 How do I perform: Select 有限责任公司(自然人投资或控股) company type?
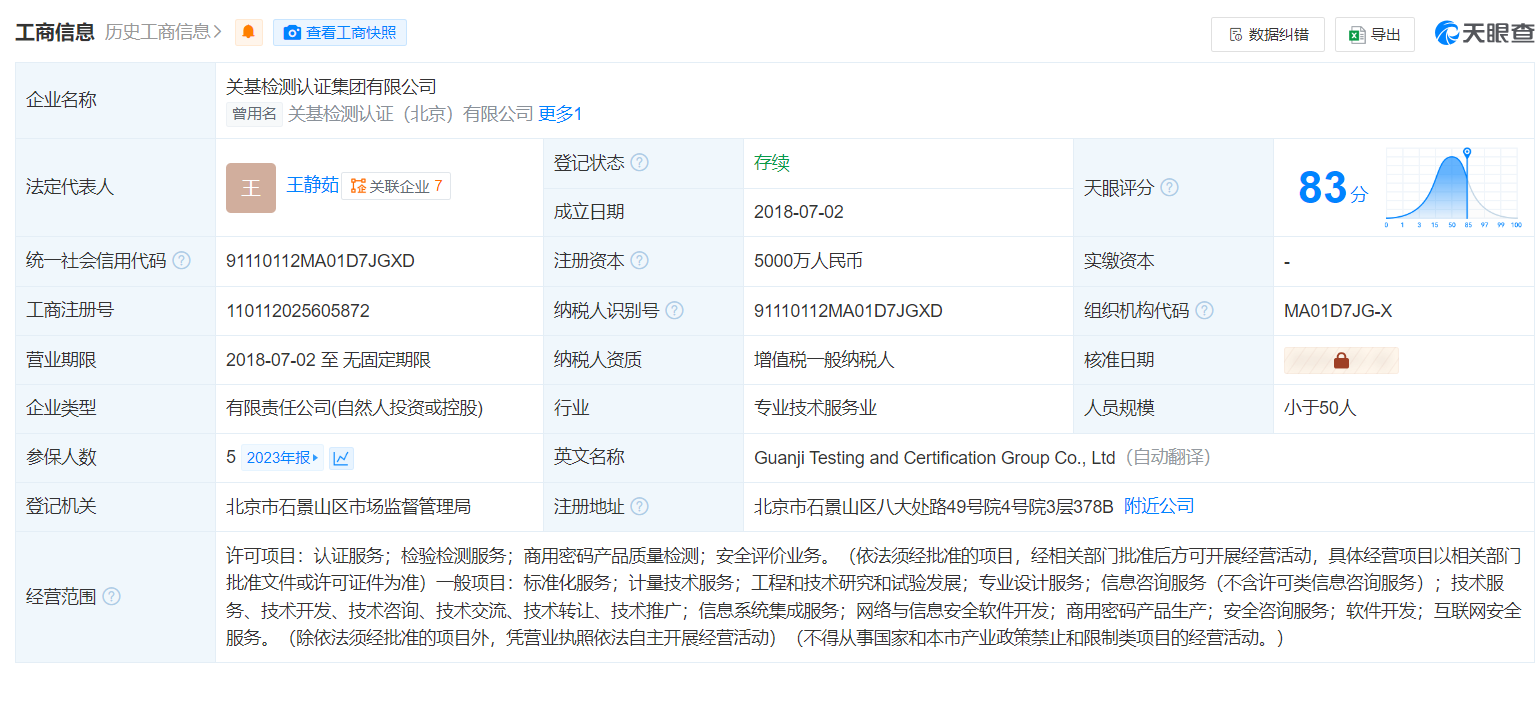coord(355,408)
